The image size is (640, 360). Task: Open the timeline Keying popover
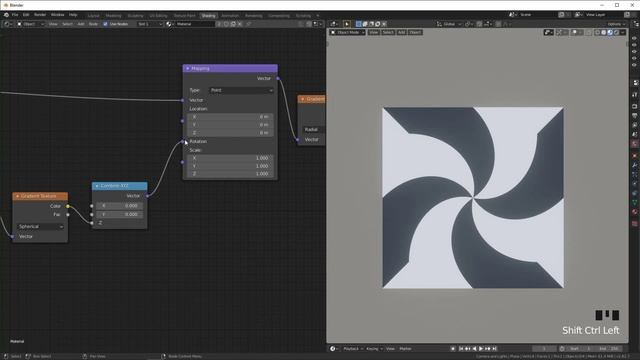(374, 349)
